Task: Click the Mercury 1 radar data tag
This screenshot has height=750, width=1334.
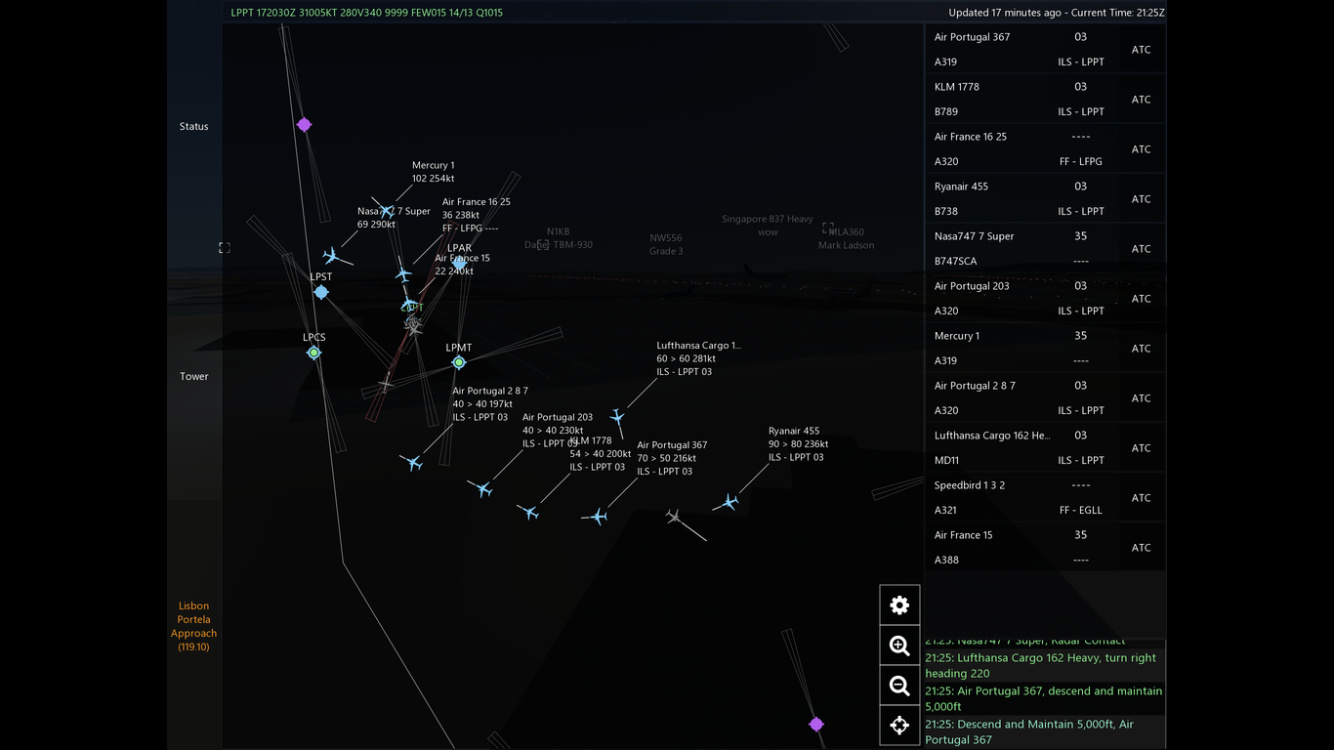Action: pyautogui.click(x=433, y=172)
